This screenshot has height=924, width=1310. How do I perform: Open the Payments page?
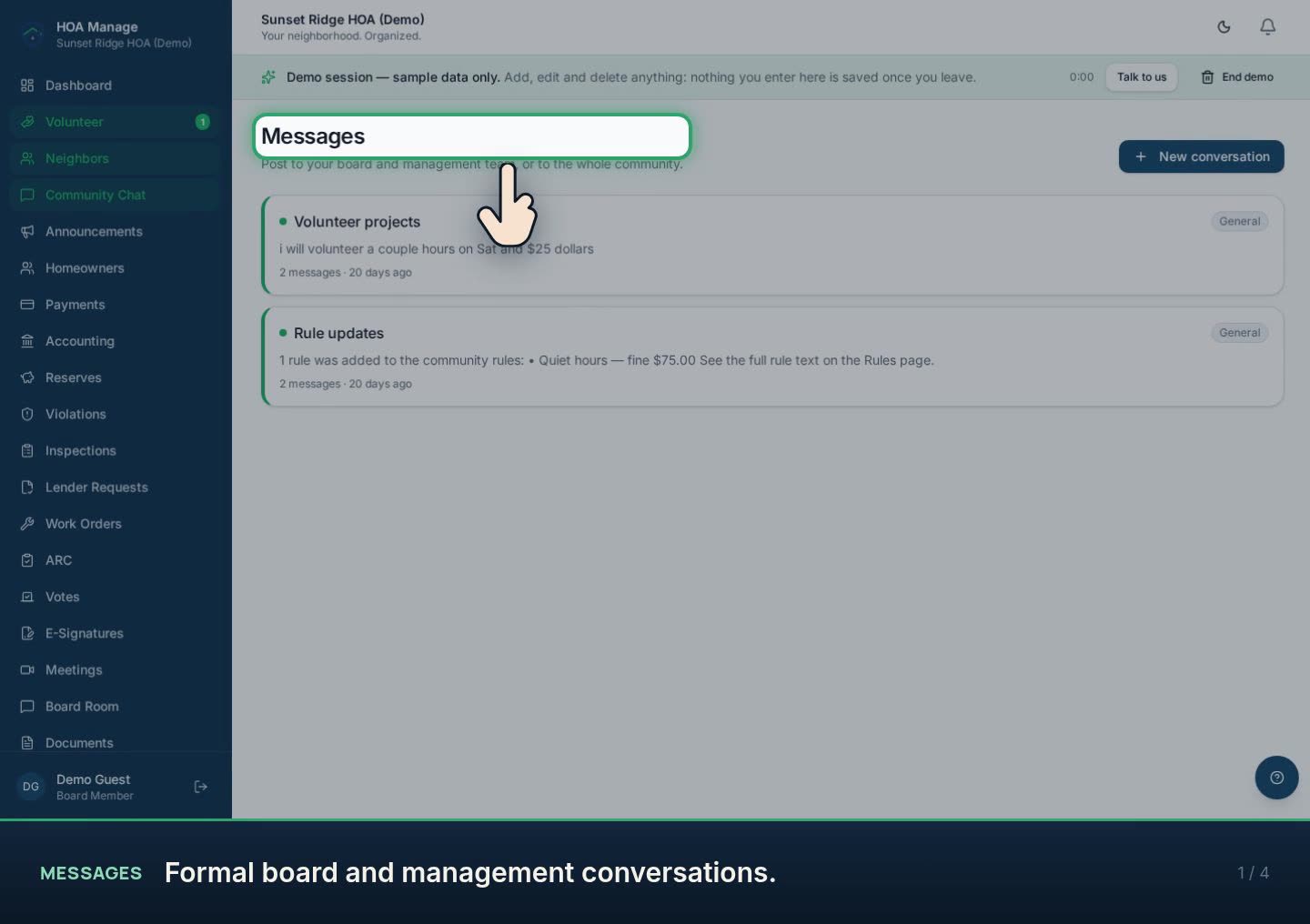click(x=115, y=305)
